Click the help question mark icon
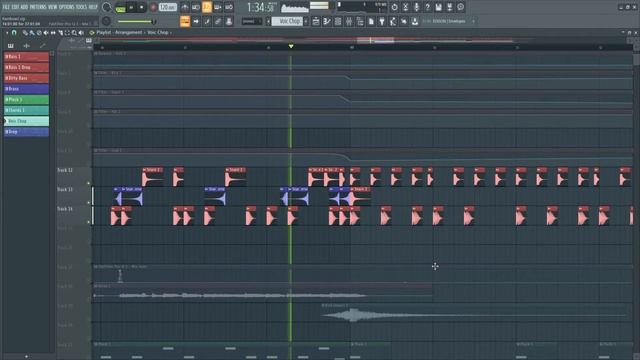Screen dimensions: 640x360 coord(427,7)
